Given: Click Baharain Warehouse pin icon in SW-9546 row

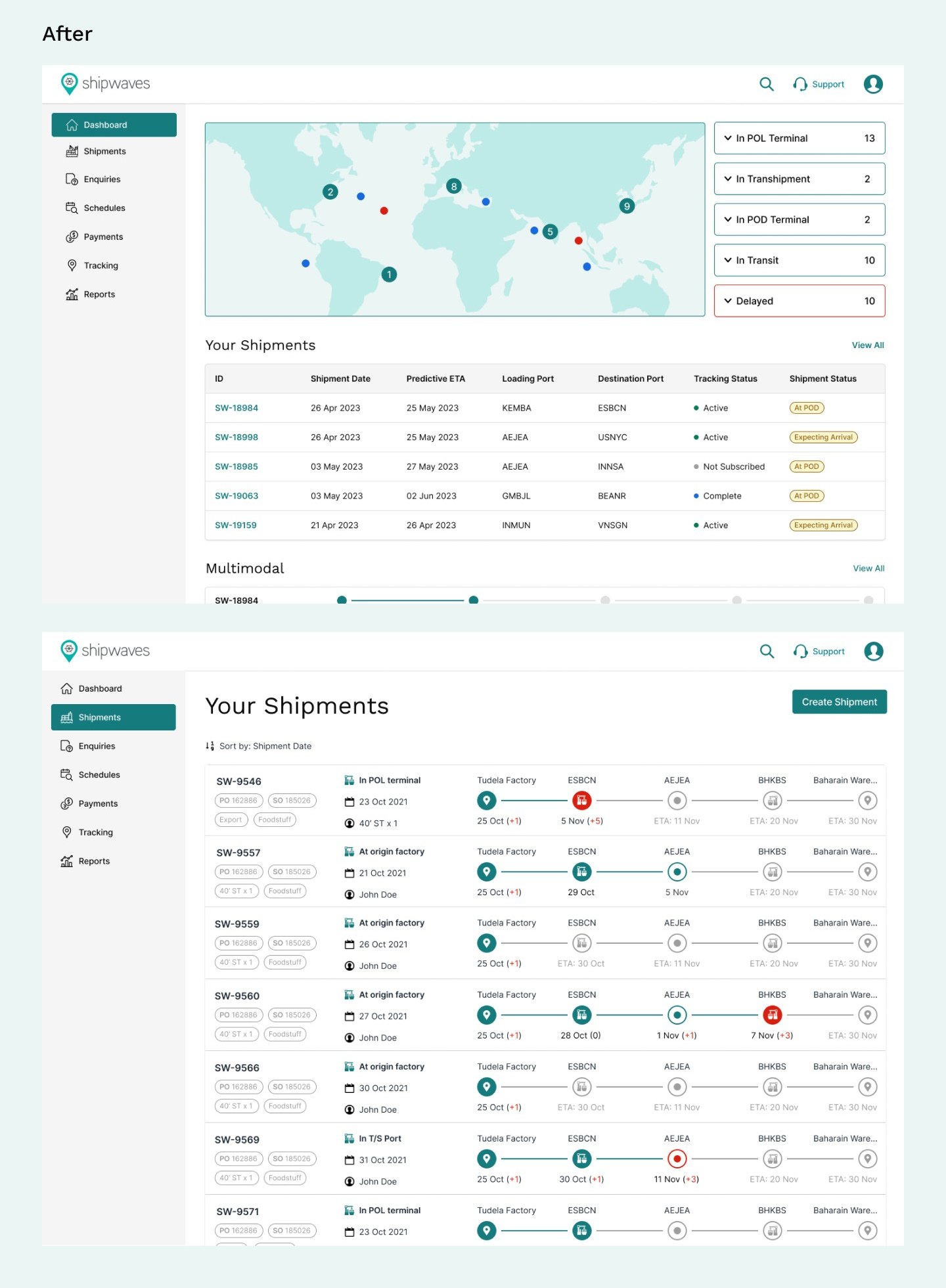Looking at the screenshot, I should coord(868,801).
